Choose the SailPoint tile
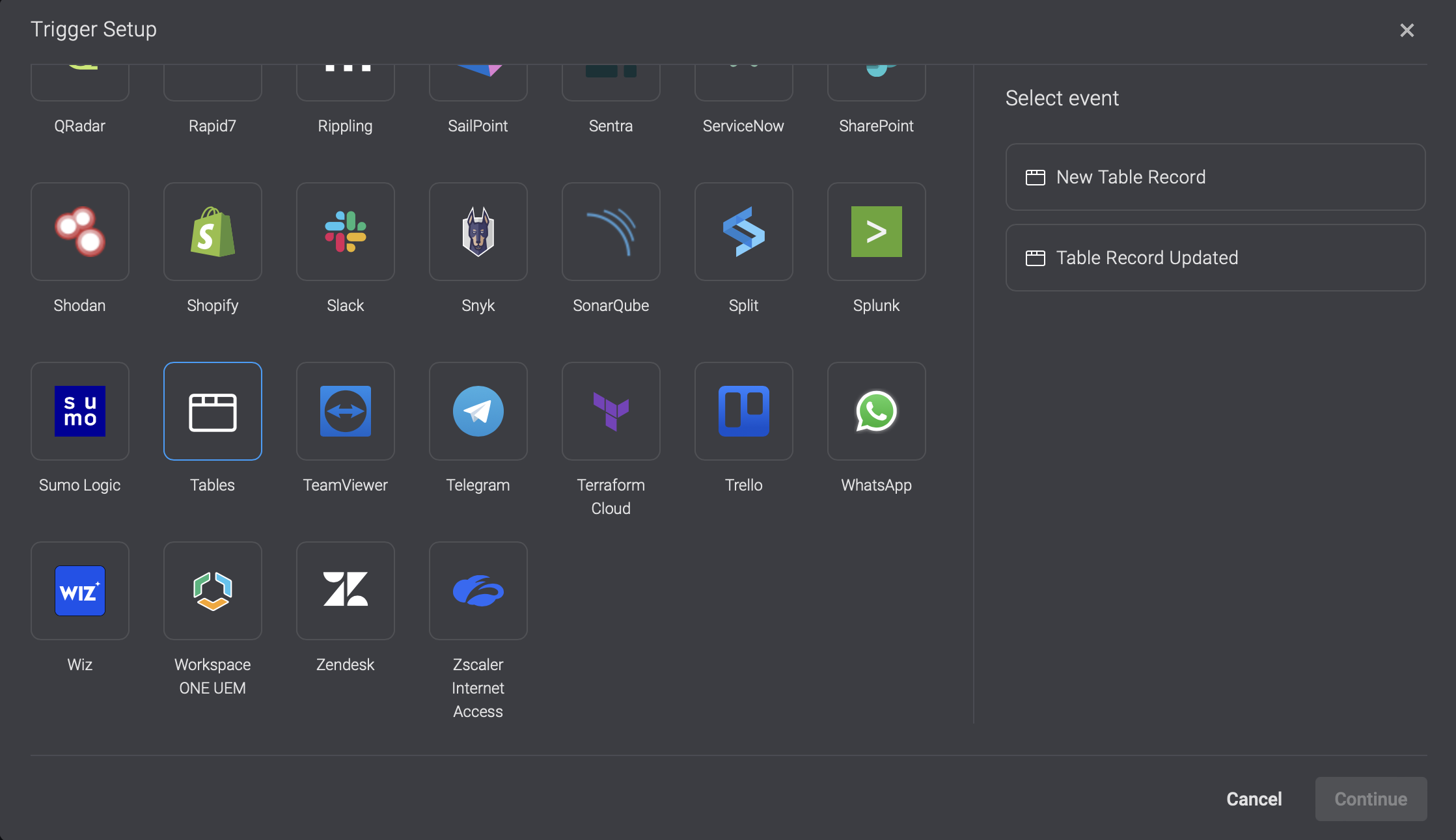The height and width of the screenshot is (840, 1456). [x=478, y=83]
